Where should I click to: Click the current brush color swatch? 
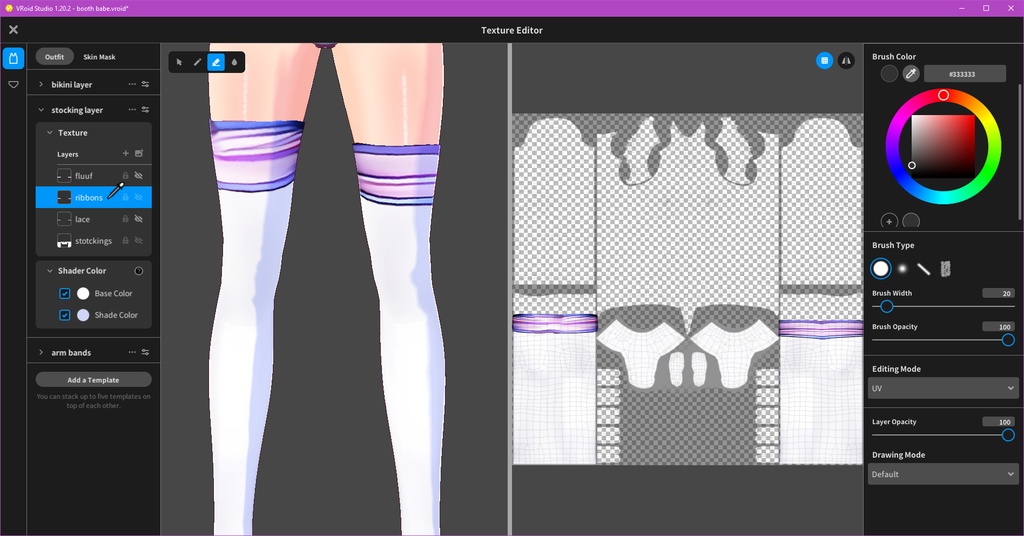pos(889,74)
